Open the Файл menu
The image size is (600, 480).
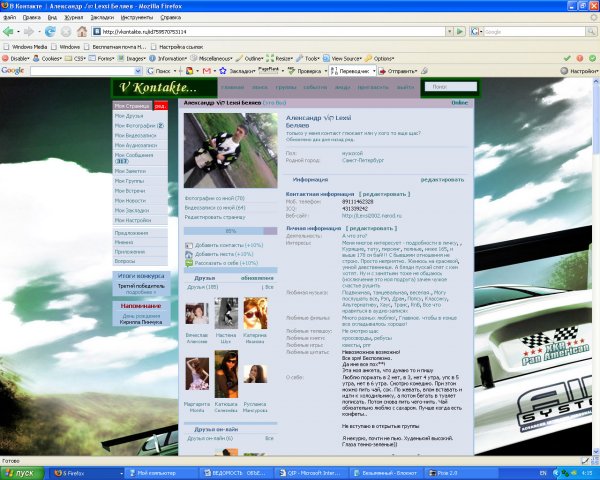10,18
